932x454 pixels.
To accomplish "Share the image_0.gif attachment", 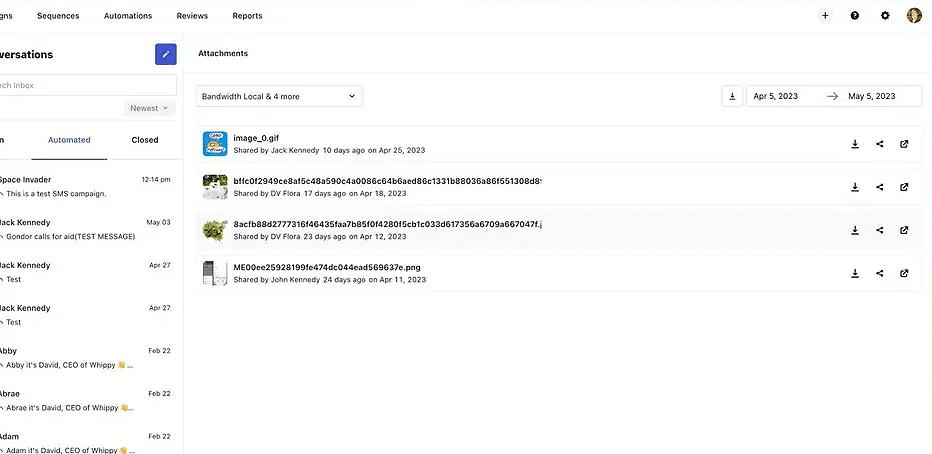I will pyautogui.click(x=880, y=144).
